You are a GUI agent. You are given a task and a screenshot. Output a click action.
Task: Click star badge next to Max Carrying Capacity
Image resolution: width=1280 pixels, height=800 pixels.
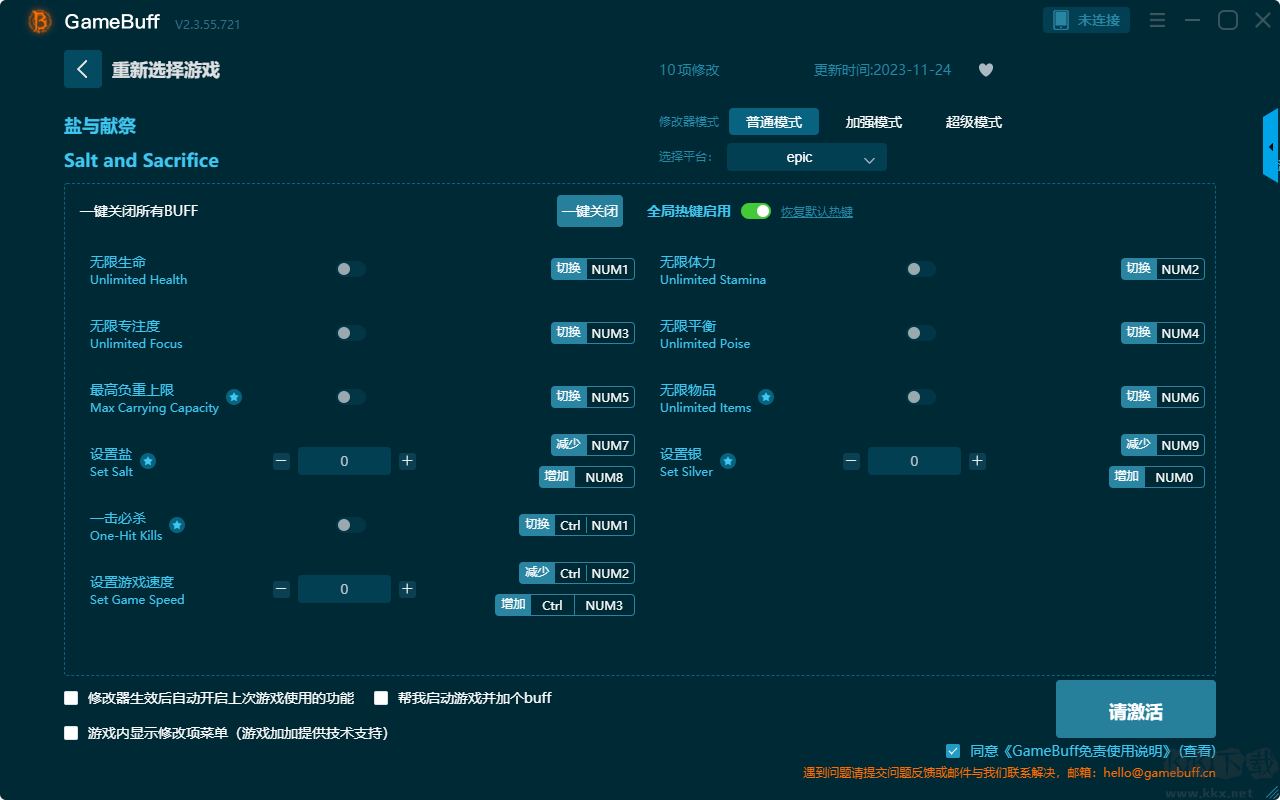(234, 397)
